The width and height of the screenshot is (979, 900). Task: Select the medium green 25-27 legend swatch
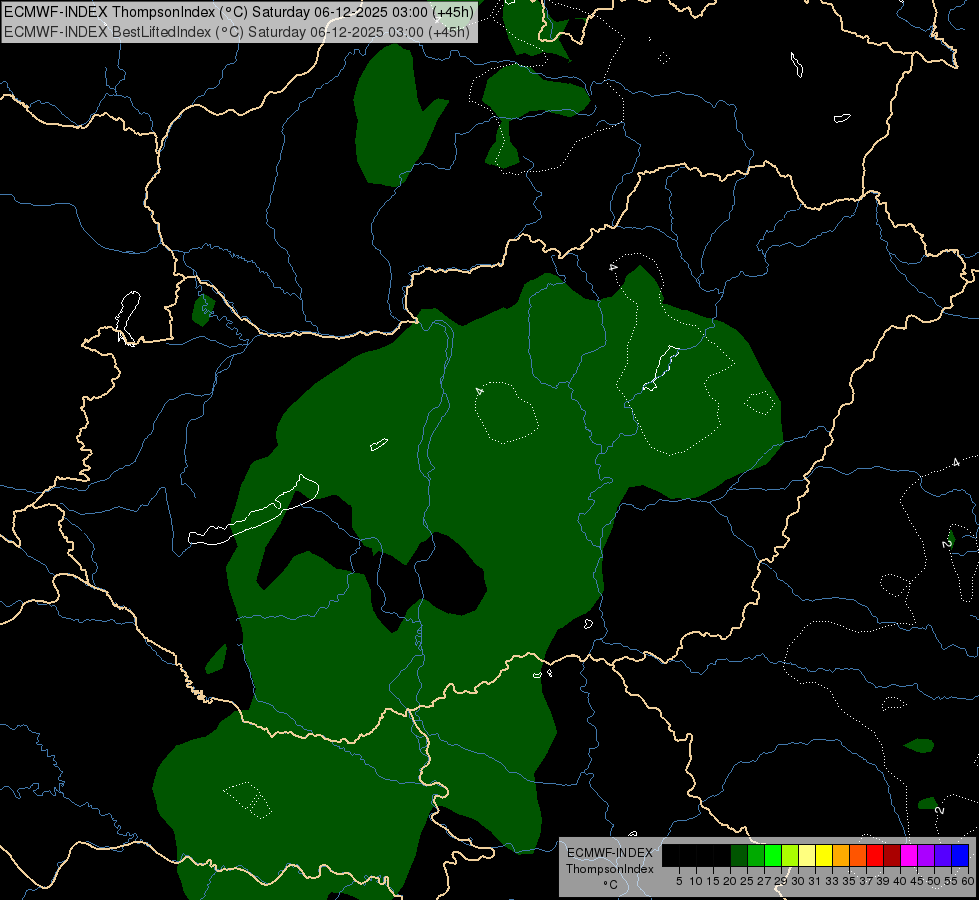pos(756,855)
